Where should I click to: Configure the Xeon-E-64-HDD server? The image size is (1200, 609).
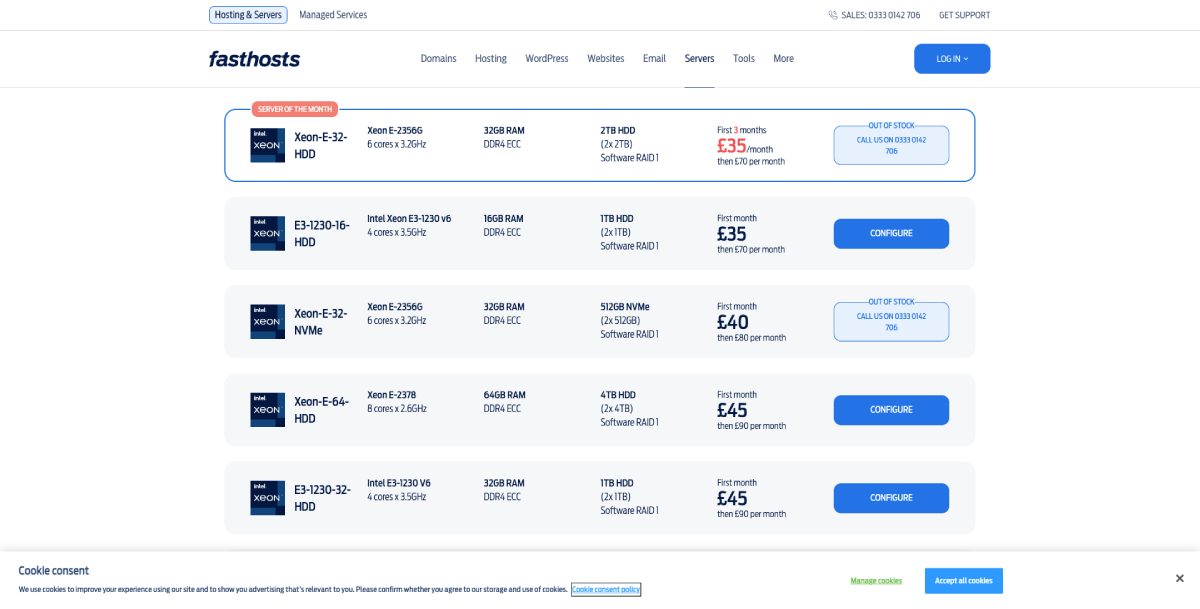891,409
